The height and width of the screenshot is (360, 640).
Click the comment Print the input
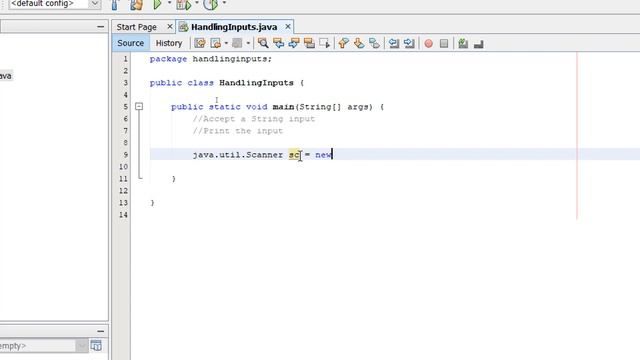coord(238,131)
